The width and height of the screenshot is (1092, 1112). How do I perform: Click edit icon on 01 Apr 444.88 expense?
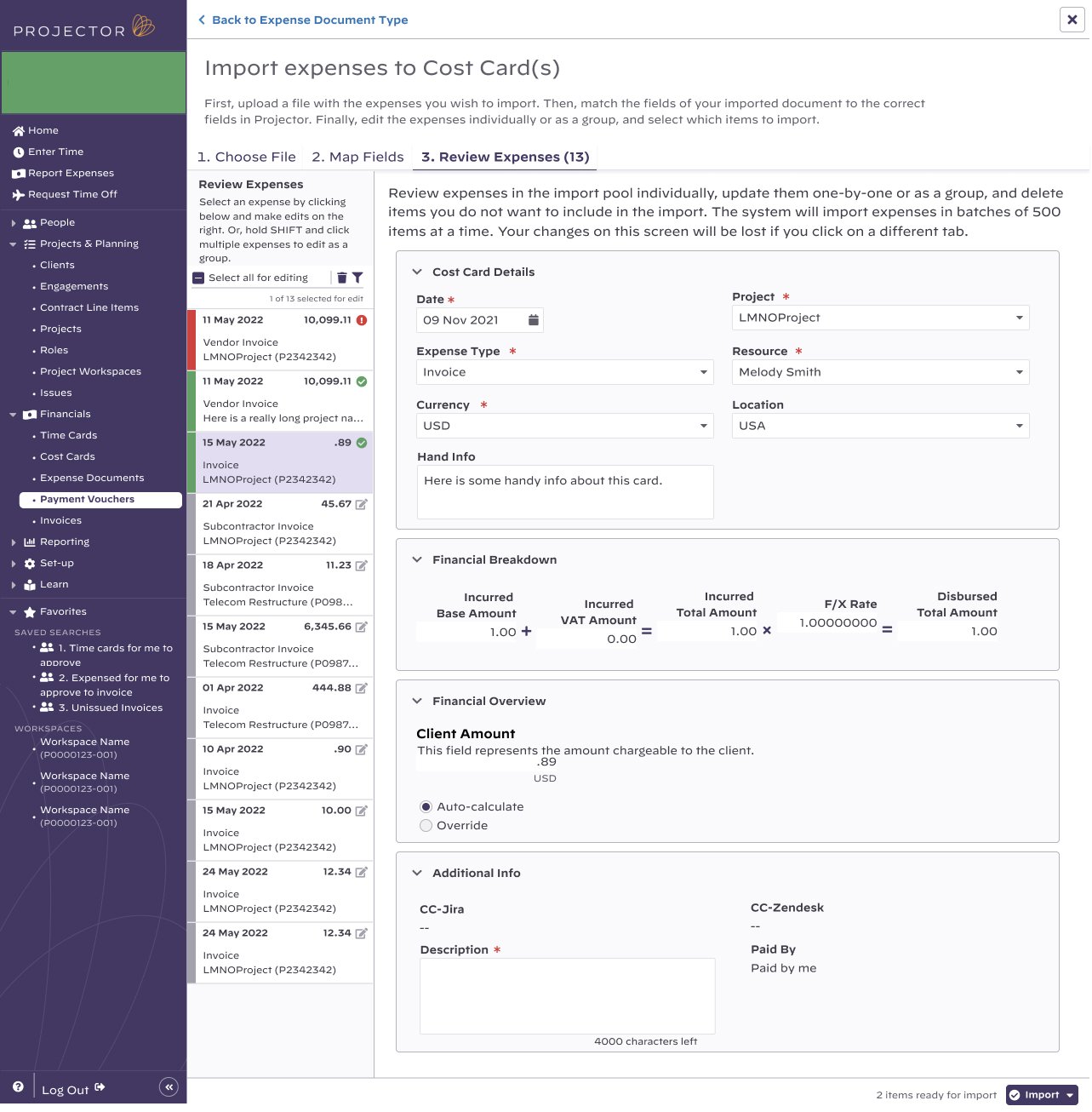(361, 689)
